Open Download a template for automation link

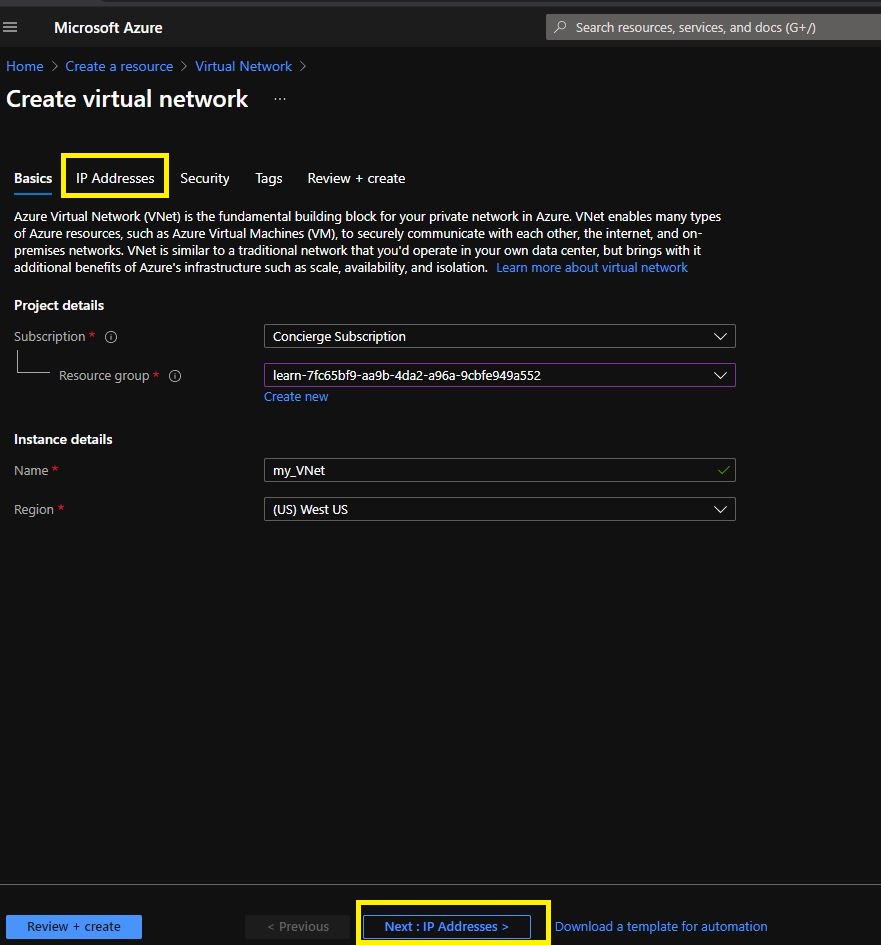(661, 926)
